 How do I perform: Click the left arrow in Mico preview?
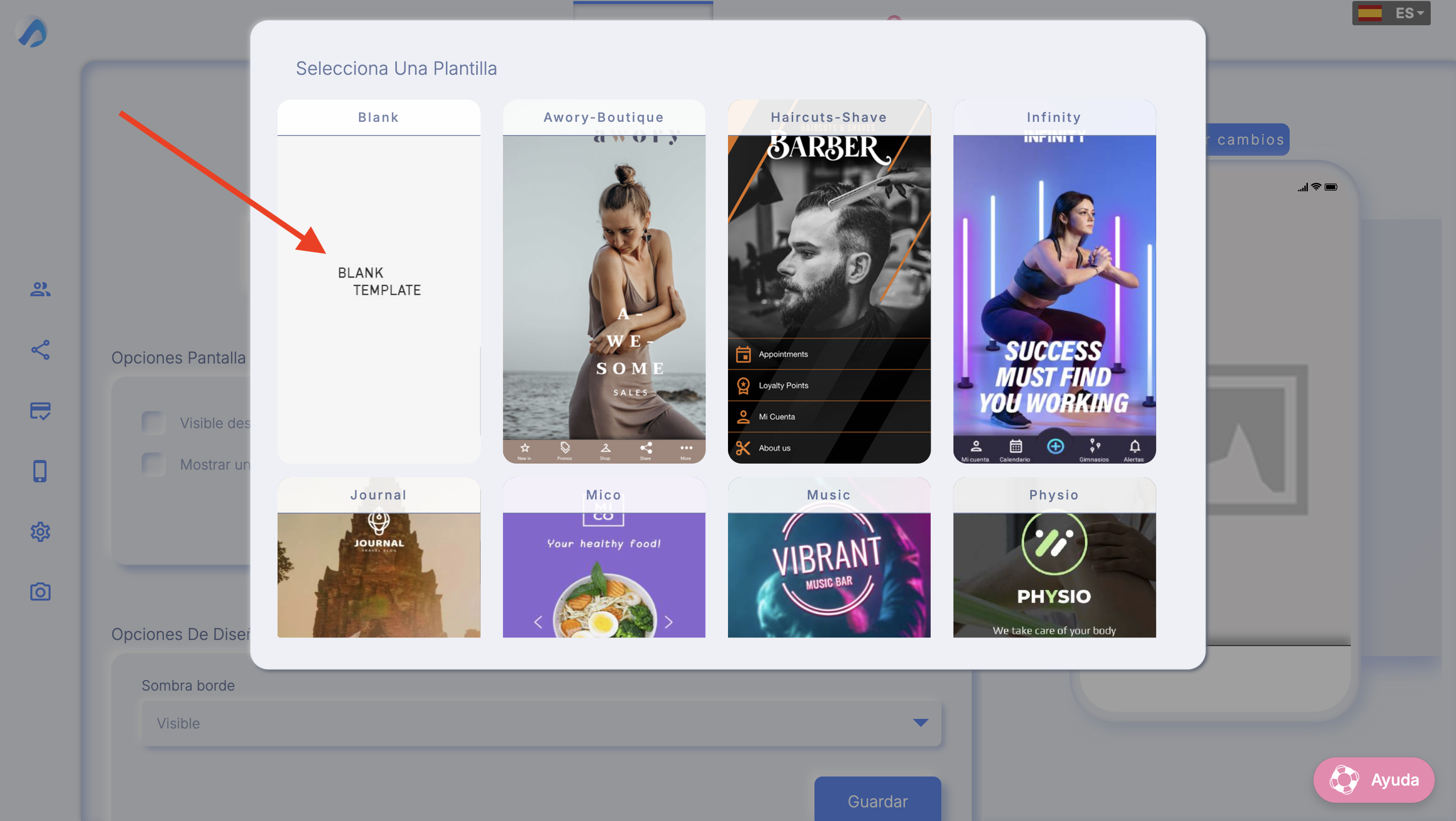[x=538, y=622]
